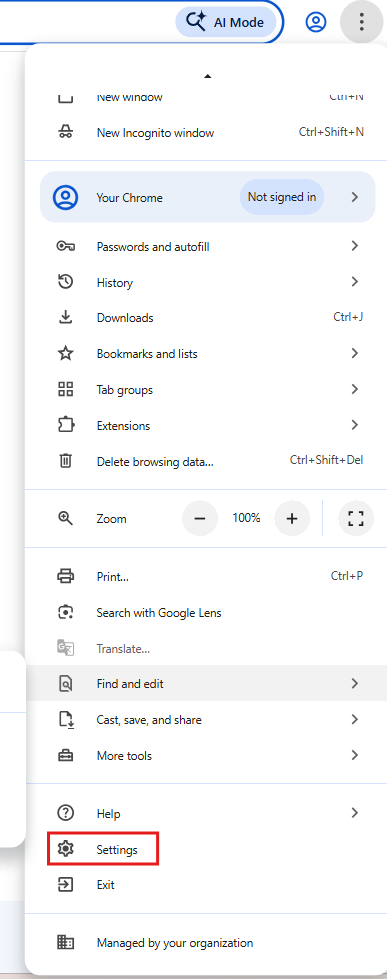Click the History clock icon
The image size is (387, 979).
point(66,282)
